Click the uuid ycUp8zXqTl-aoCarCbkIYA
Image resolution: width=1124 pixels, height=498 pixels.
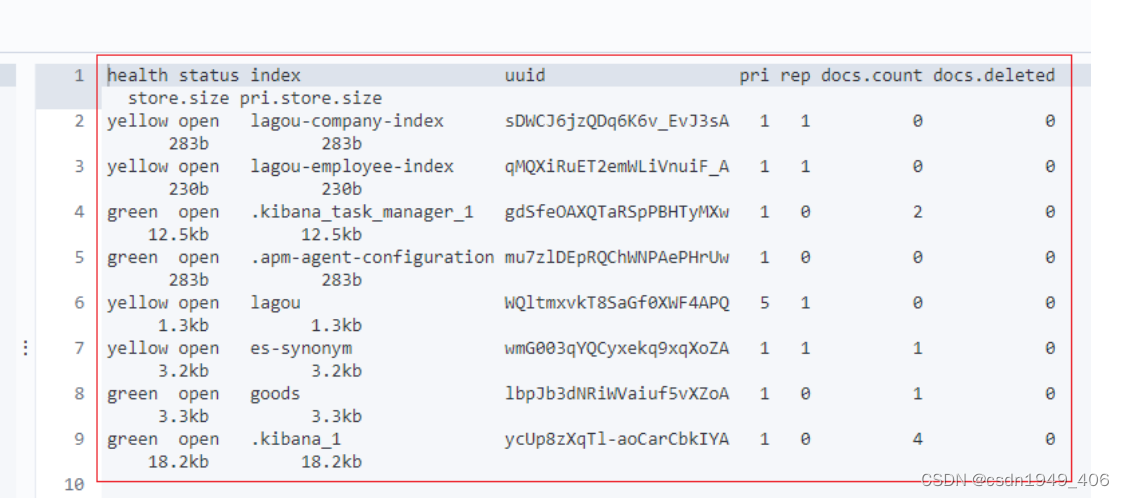click(616, 439)
